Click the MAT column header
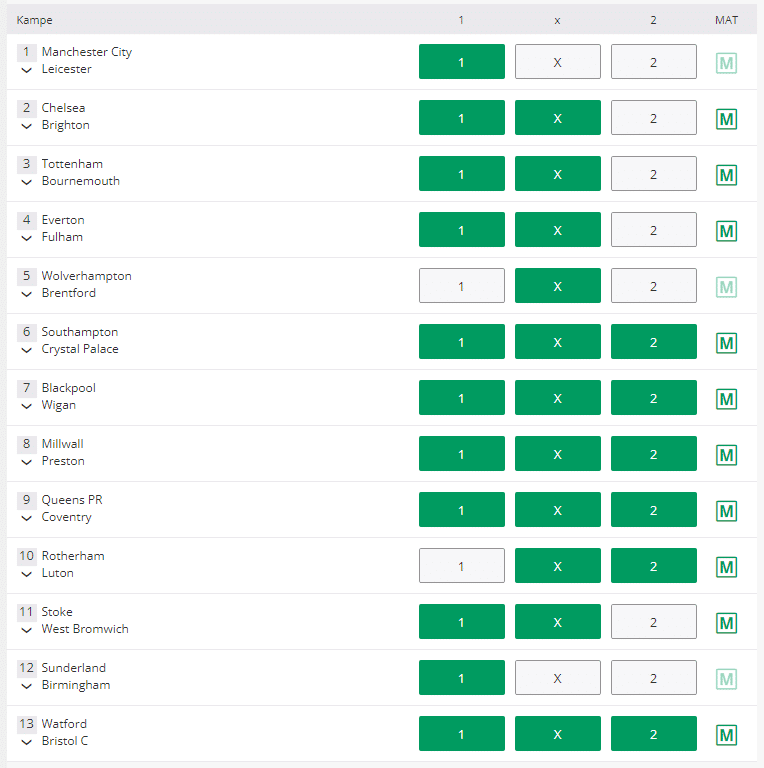This screenshot has width=764, height=768. (727, 20)
